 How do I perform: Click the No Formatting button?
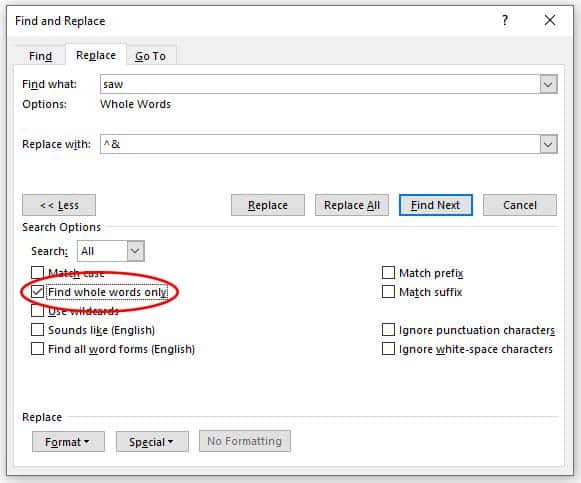pos(245,441)
